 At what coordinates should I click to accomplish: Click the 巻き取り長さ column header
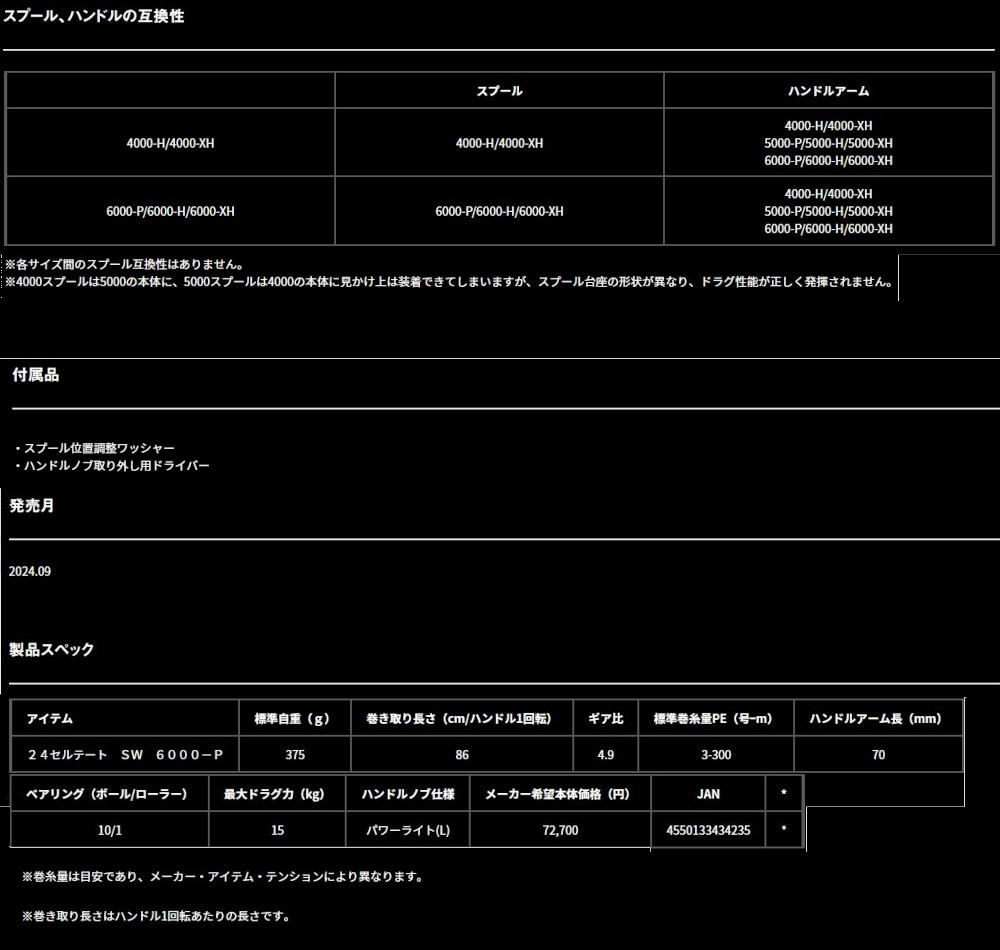click(x=461, y=719)
